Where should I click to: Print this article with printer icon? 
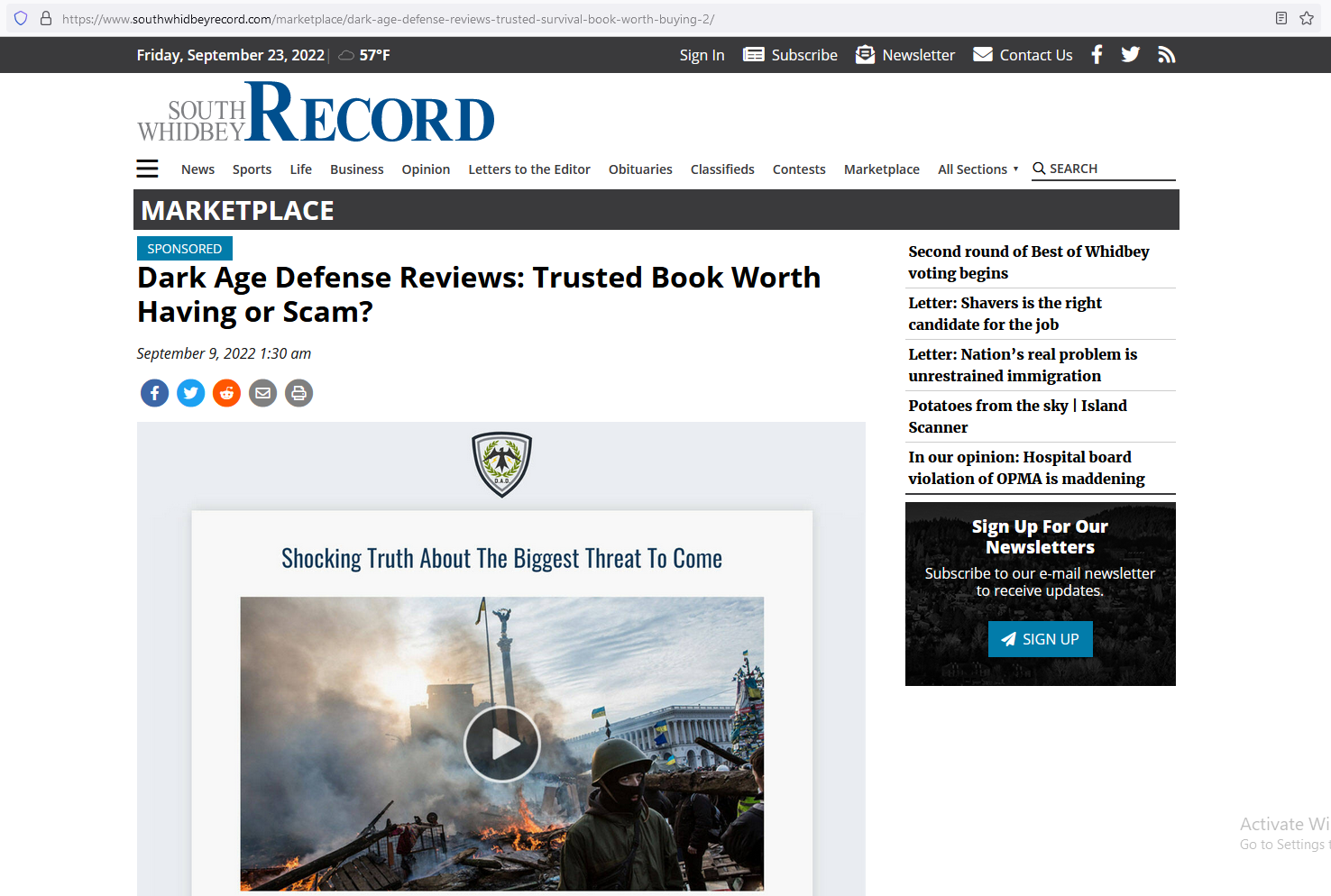(299, 393)
